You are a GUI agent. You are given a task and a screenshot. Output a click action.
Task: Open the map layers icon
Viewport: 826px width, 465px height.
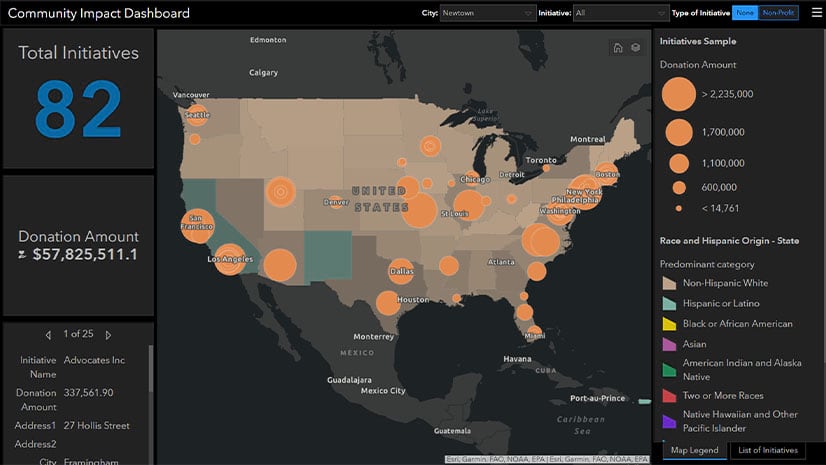coord(636,47)
